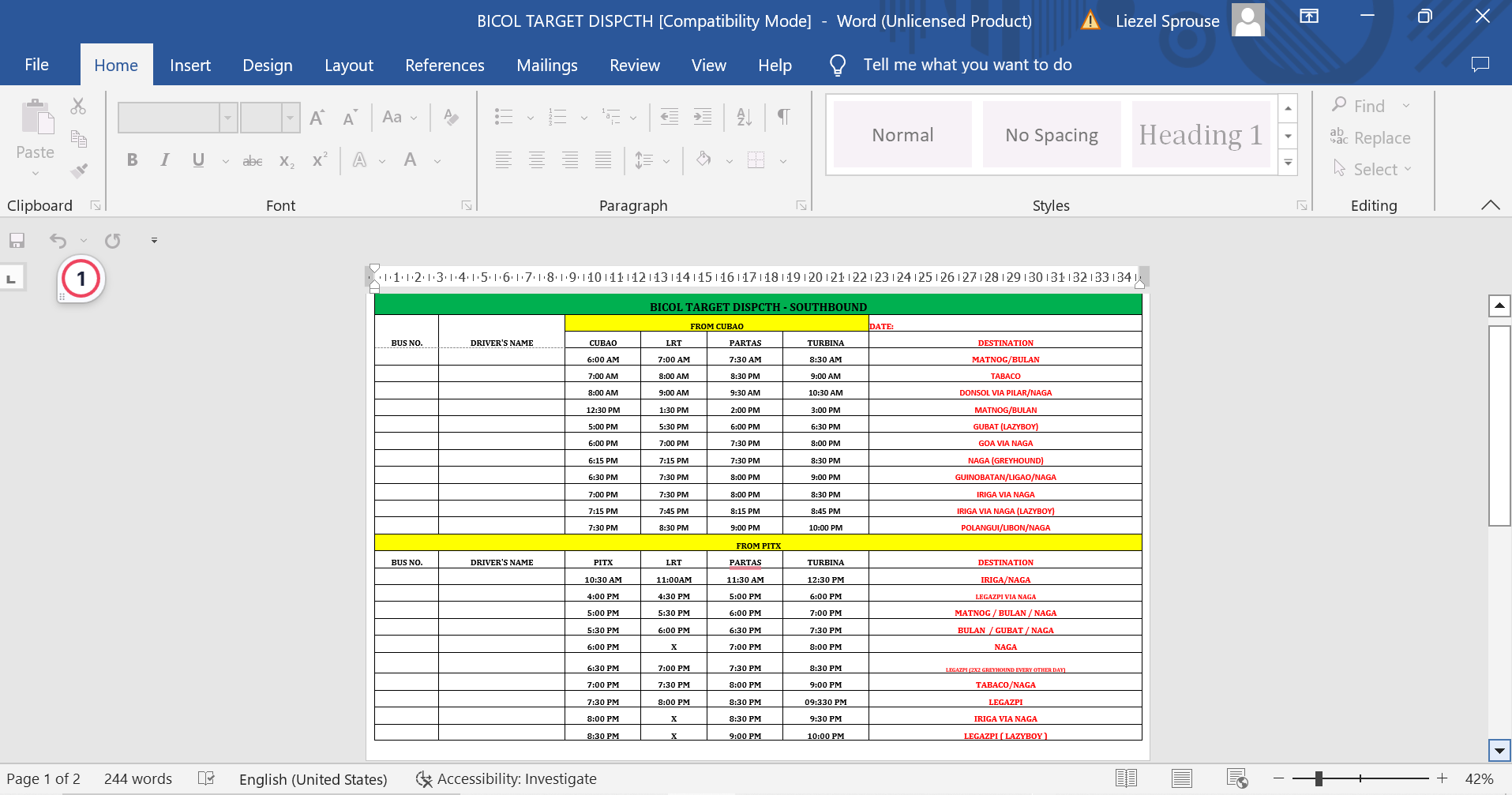Apply the No Spacing style

point(1052,134)
